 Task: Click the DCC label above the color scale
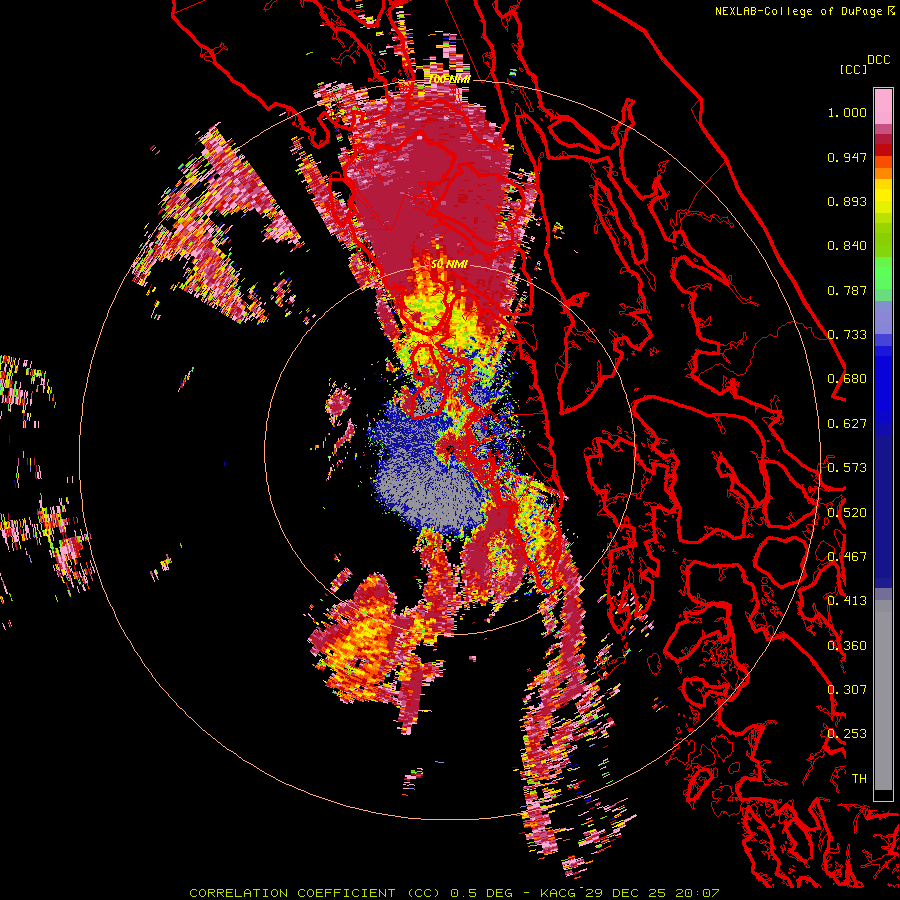[x=878, y=60]
